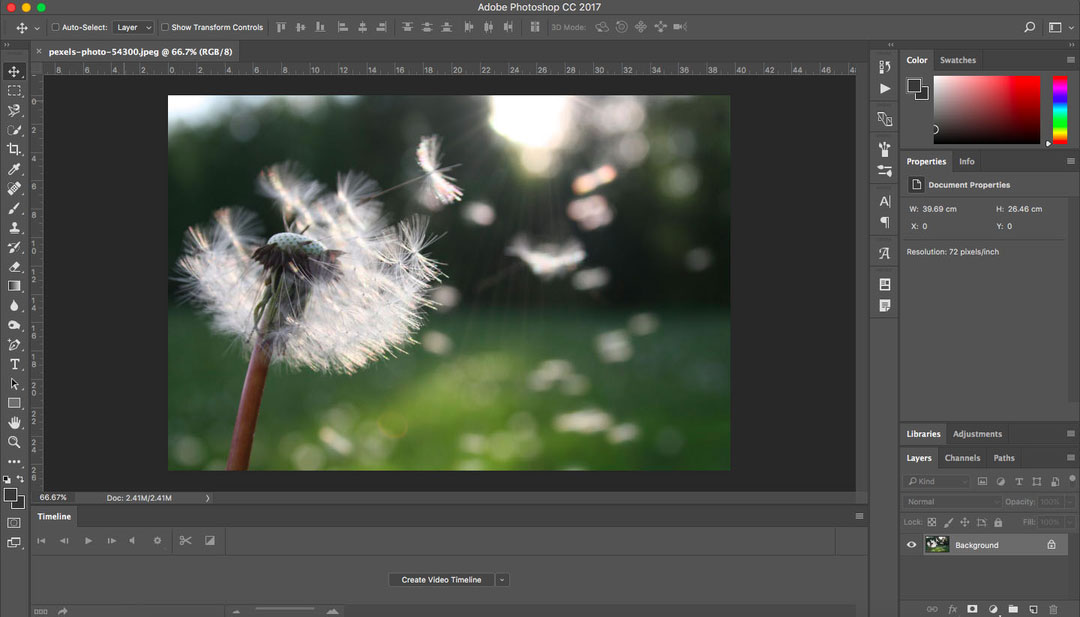Click the Background layer thumbnail

(x=936, y=544)
